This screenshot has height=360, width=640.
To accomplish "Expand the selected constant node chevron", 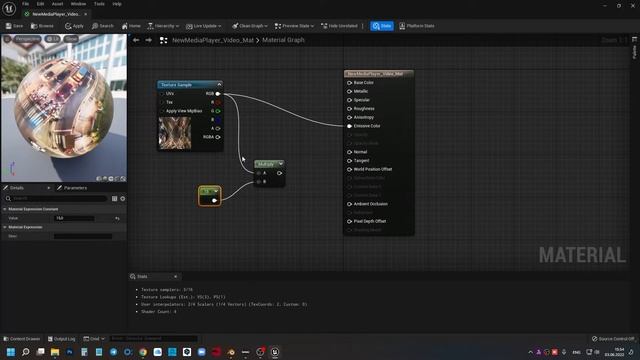I will pos(216,191).
